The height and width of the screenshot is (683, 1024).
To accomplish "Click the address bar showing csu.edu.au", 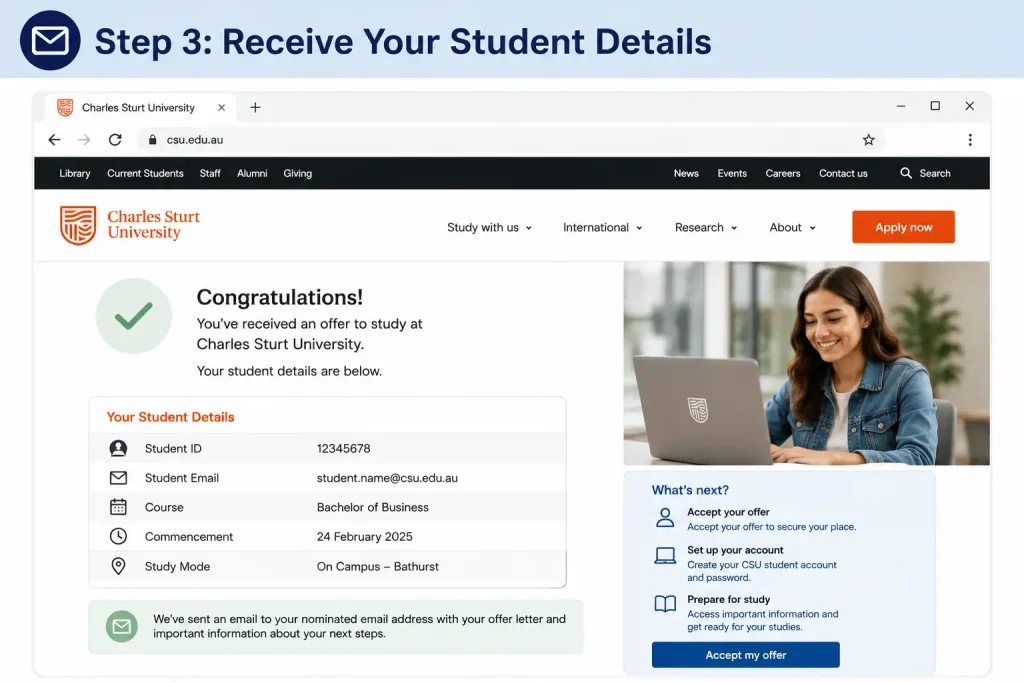I will point(511,140).
